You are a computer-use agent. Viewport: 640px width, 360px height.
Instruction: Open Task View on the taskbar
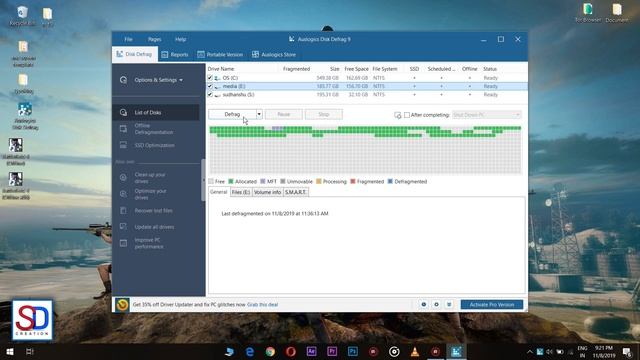click(x=29, y=352)
